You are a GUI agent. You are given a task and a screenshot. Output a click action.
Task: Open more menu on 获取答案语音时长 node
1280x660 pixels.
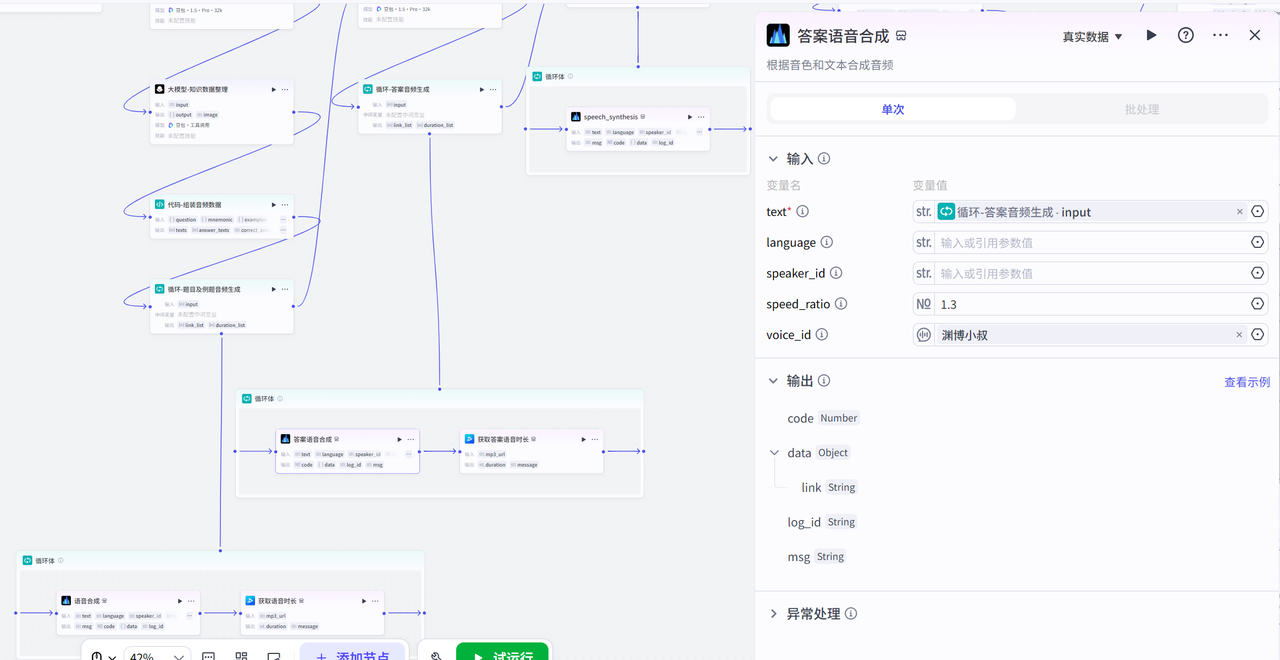pyautogui.click(x=594, y=439)
